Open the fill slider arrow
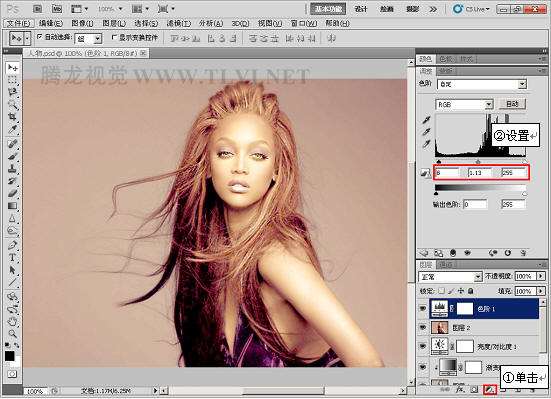The height and width of the screenshot is (399, 551). (x=541, y=291)
